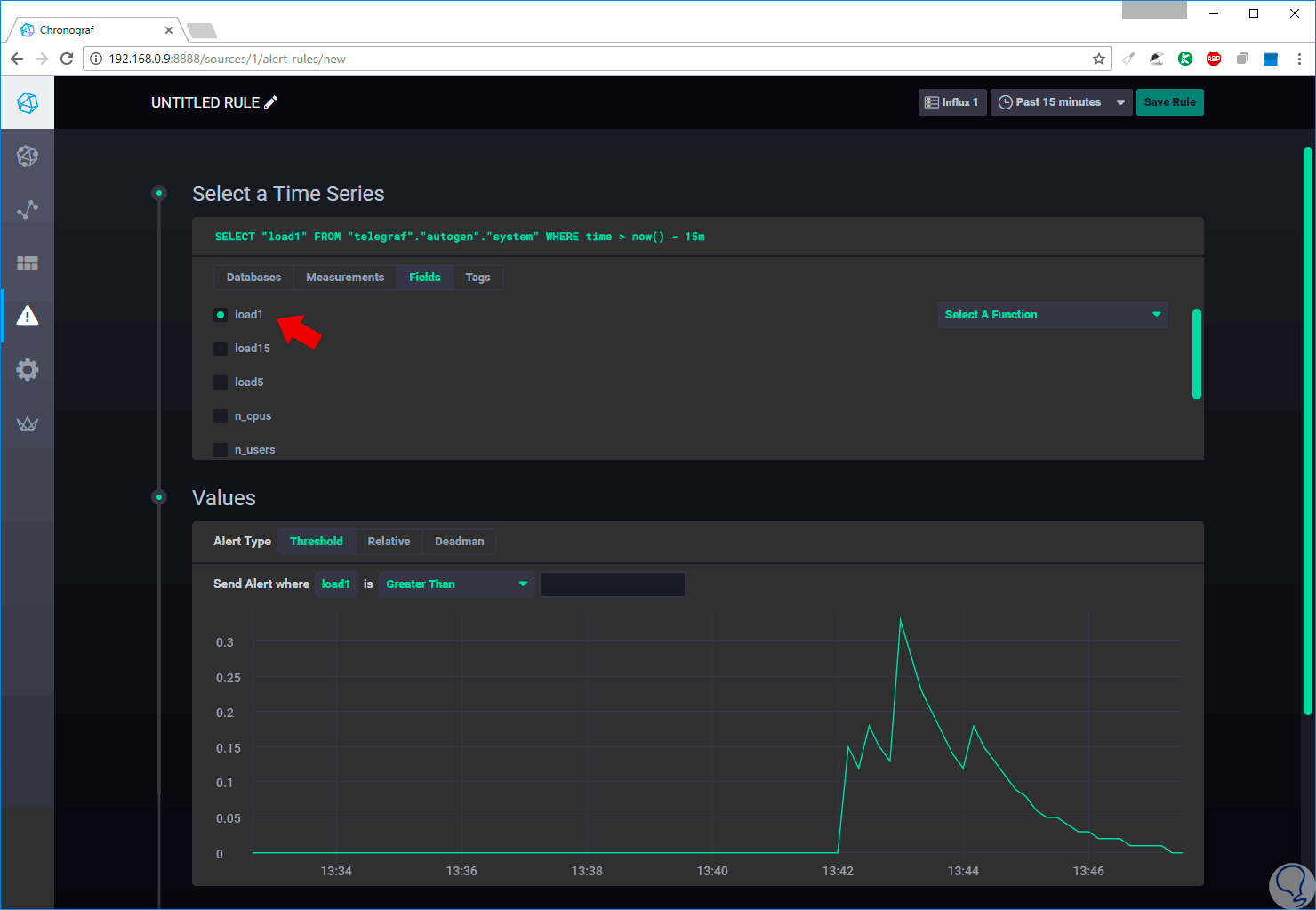Switch to the Tags tab

point(478,278)
